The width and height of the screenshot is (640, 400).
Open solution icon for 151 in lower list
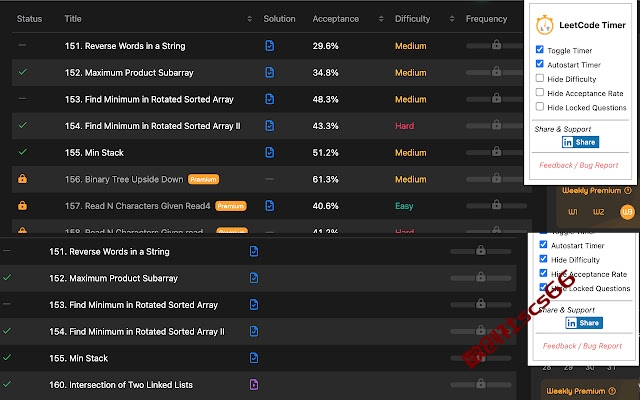tap(254, 251)
